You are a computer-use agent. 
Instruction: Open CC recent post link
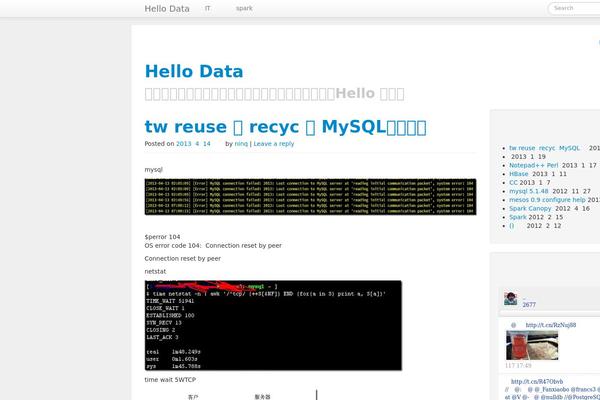[x=513, y=183]
